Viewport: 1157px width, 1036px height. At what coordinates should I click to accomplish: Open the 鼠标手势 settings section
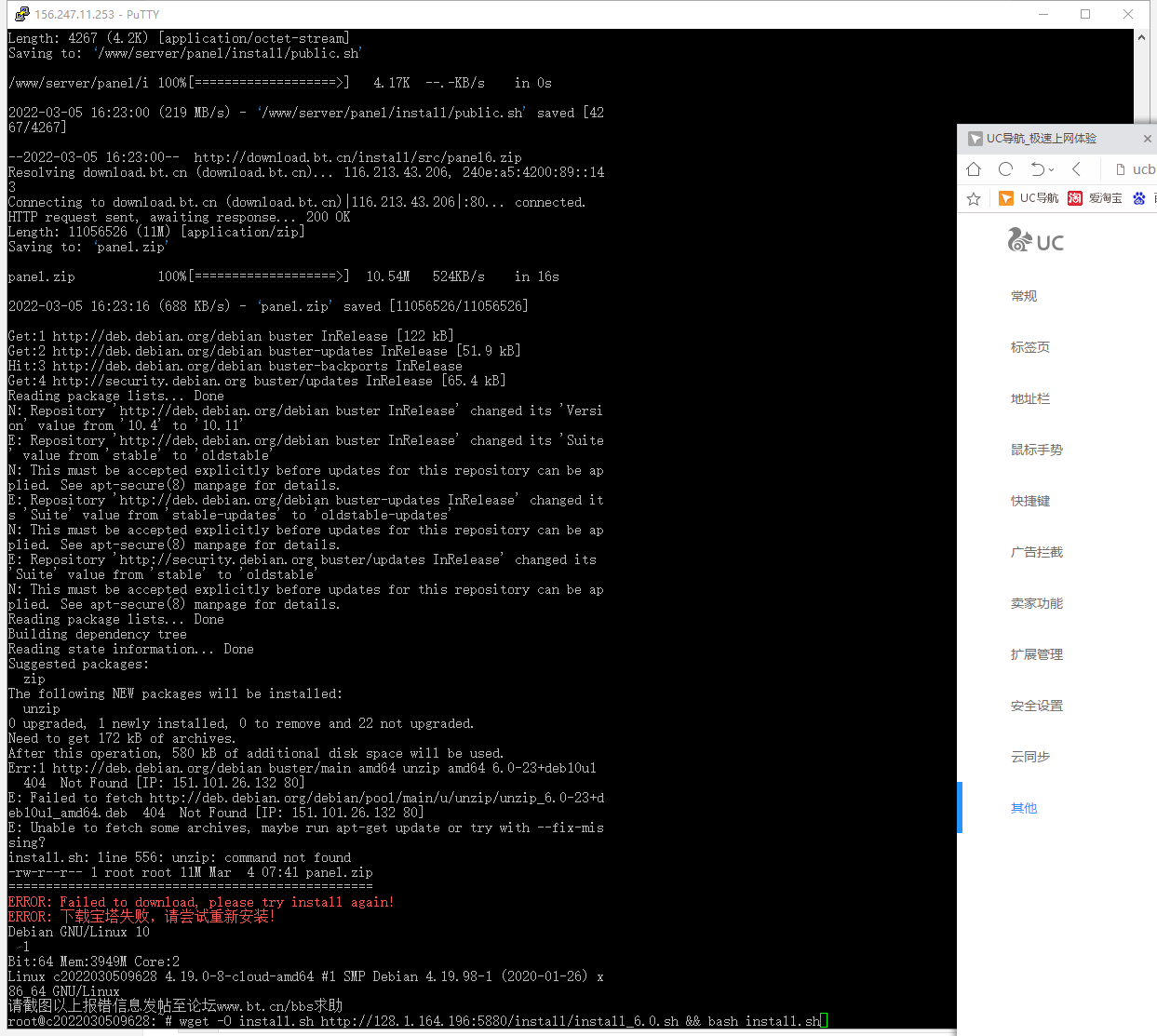pyautogui.click(x=1037, y=450)
